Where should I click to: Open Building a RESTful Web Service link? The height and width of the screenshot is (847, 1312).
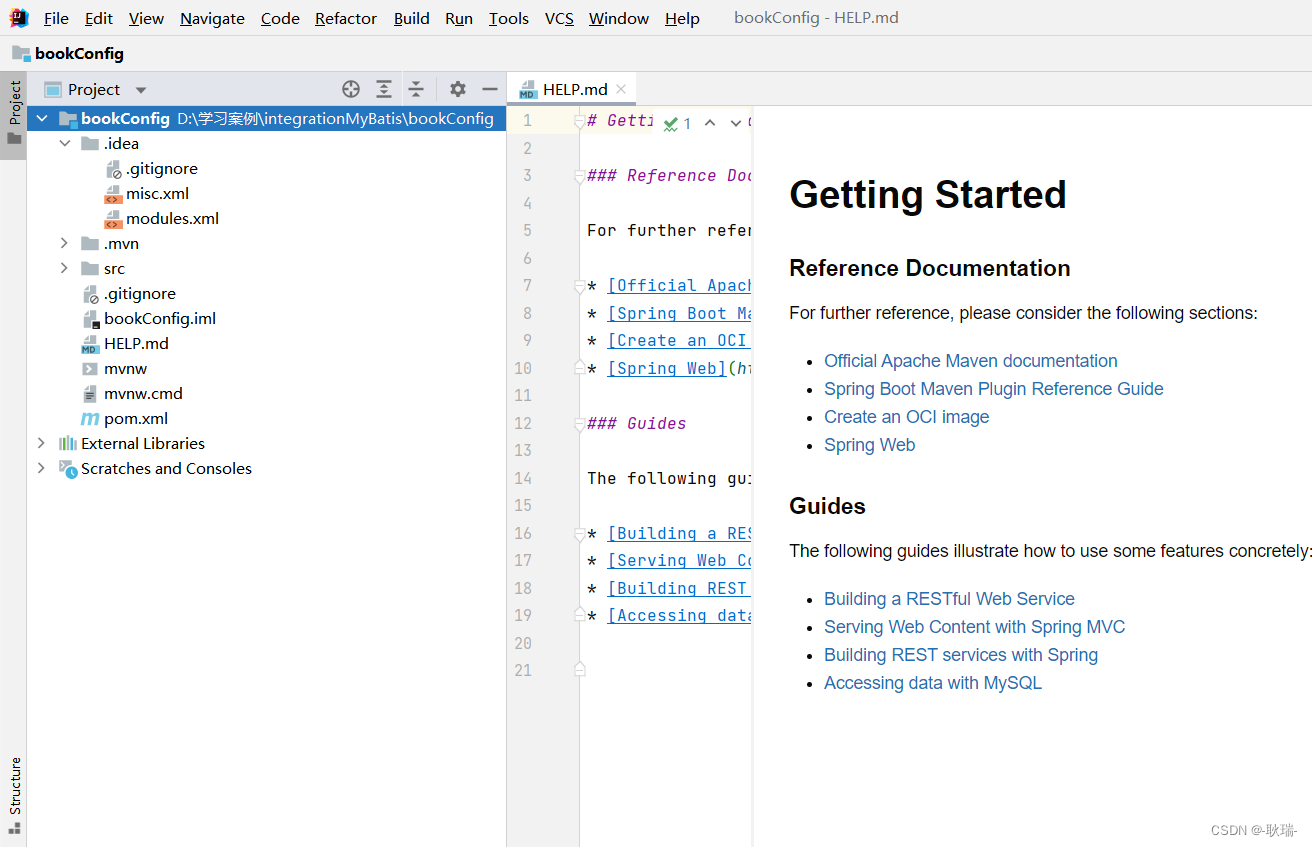click(949, 599)
